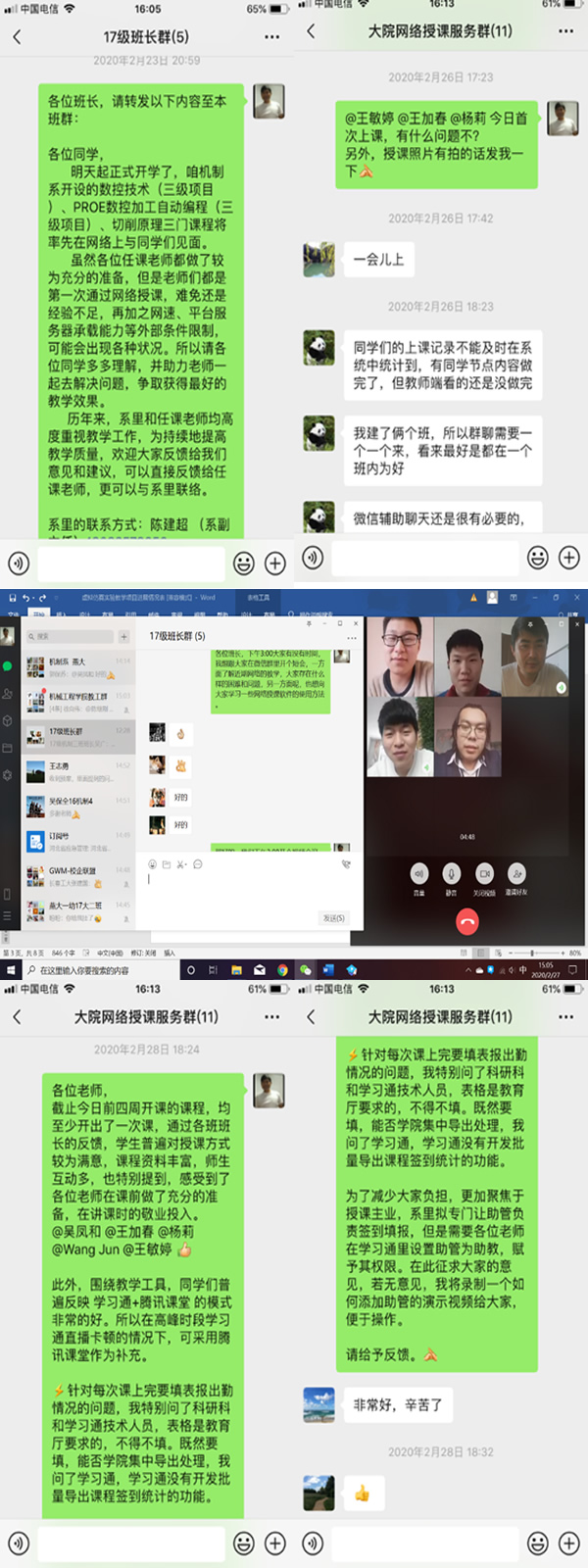
Task: Open the emoji picker in desktop WeChat toolbar
Action: pyautogui.click(x=152, y=864)
